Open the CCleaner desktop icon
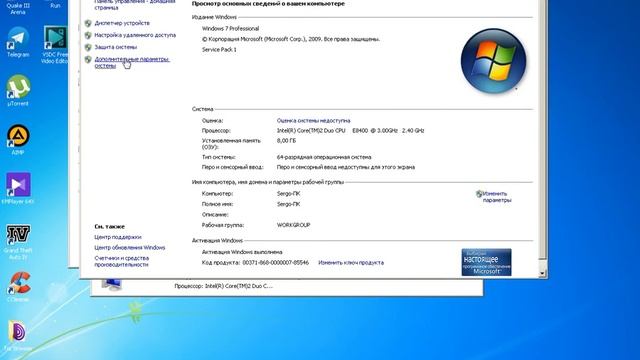Image resolution: width=640 pixels, height=360 pixels. coord(18,287)
